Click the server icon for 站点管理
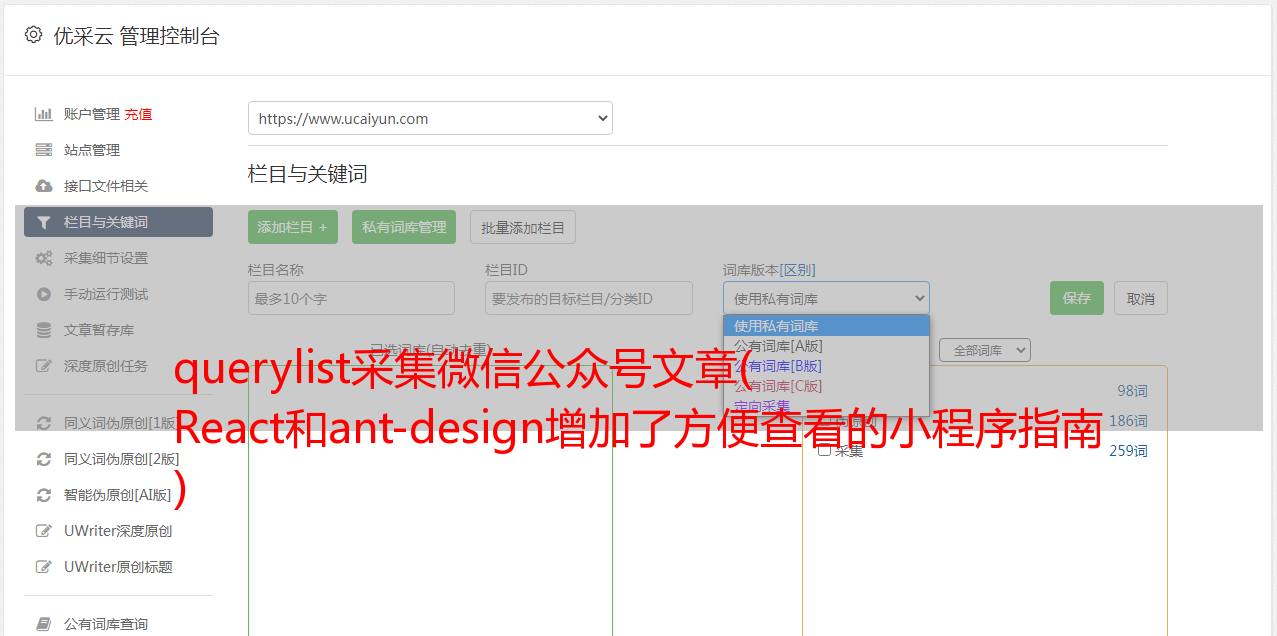Screen dimensions: 1277x636 (44, 150)
